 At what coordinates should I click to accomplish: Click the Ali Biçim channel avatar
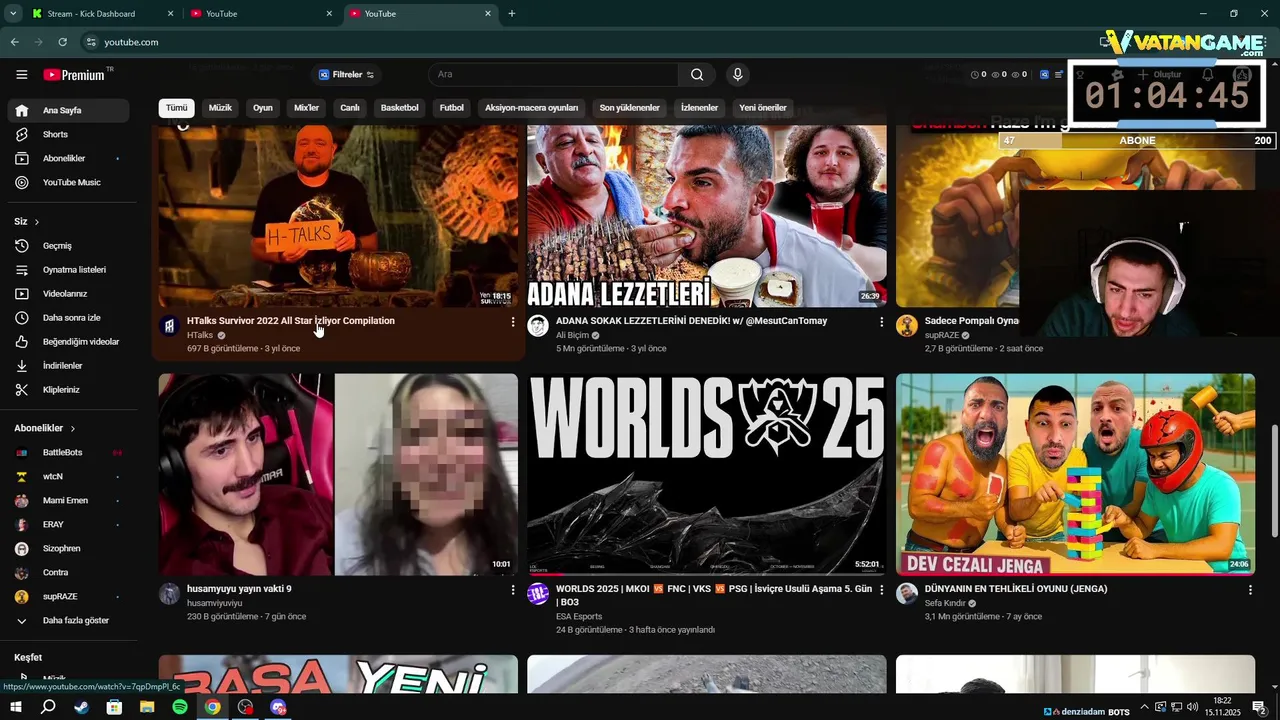click(x=538, y=326)
